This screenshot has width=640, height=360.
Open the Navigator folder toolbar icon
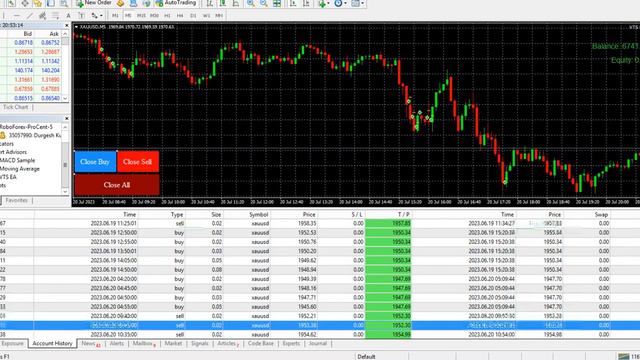point(38,3)
